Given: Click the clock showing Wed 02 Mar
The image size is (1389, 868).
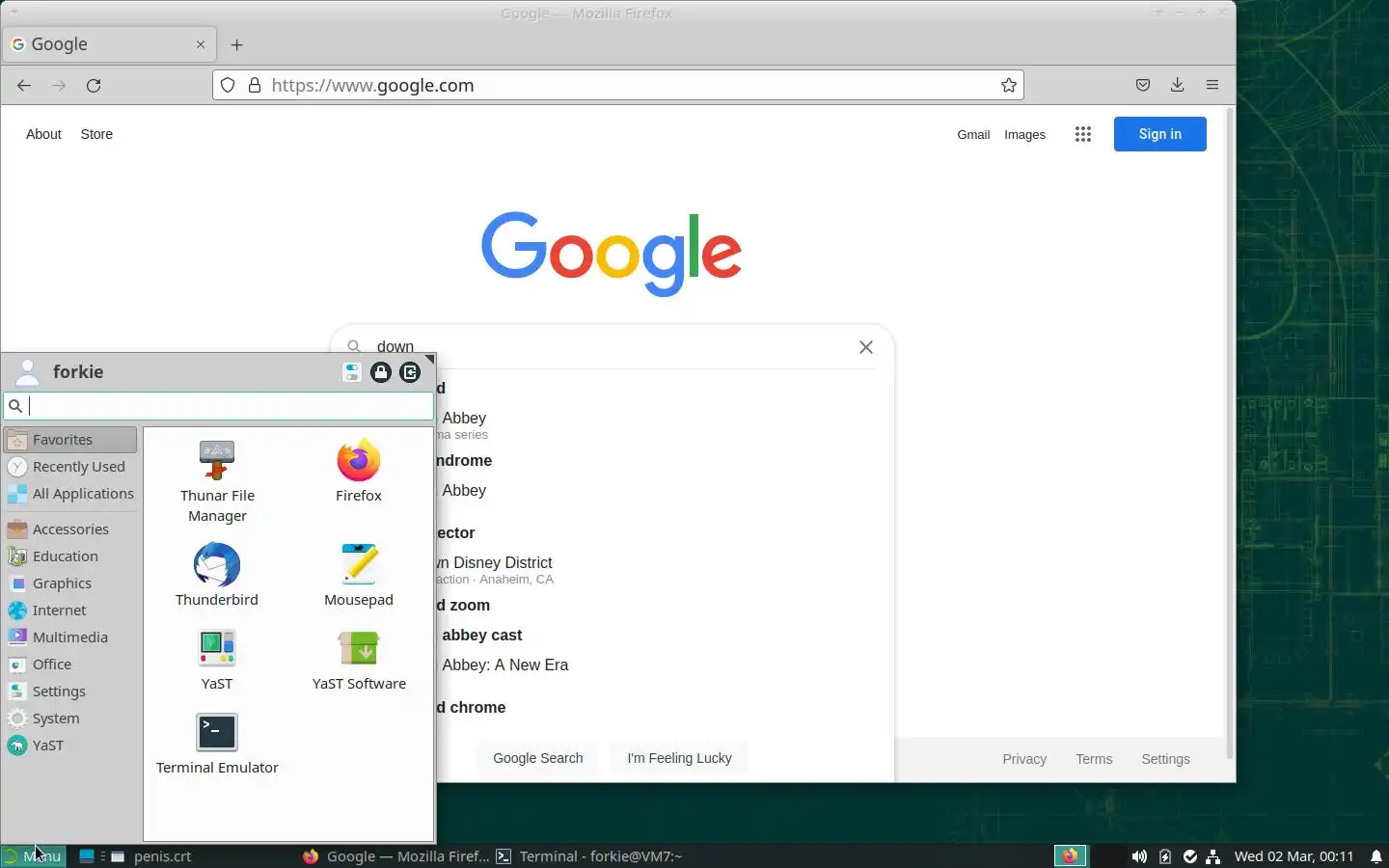Looking at the screenshot, I should click(x=1294, y=856).
